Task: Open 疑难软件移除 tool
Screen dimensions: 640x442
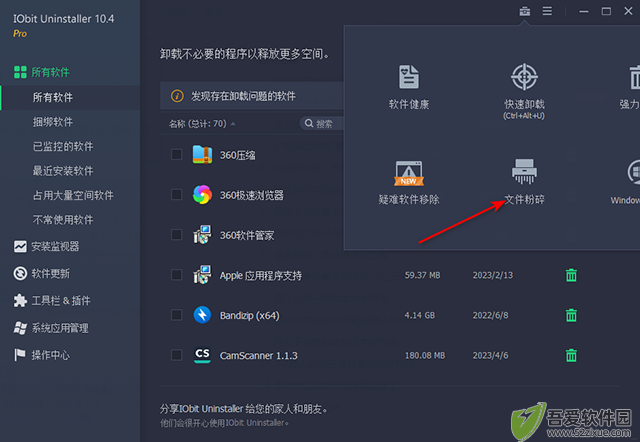Action: (x=409, y=182)
